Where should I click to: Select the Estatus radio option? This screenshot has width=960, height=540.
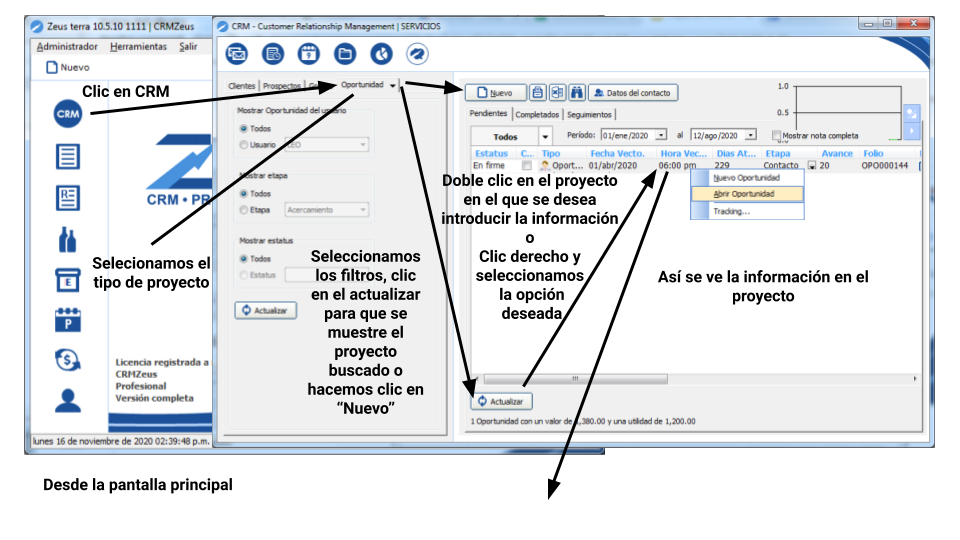[244, 275]
